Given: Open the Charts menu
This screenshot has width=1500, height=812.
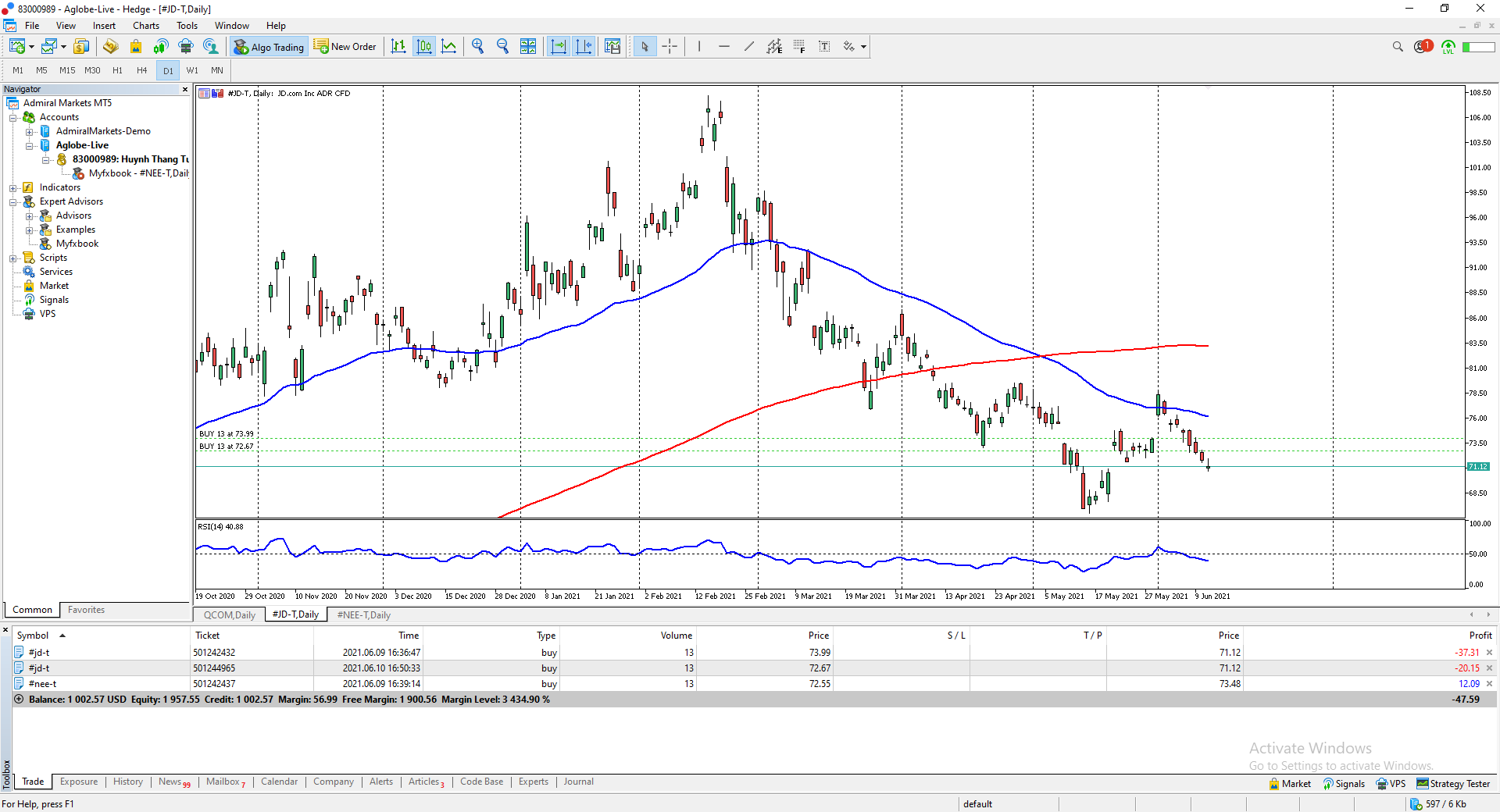Looking at the screenshot, I should point(145,26).
